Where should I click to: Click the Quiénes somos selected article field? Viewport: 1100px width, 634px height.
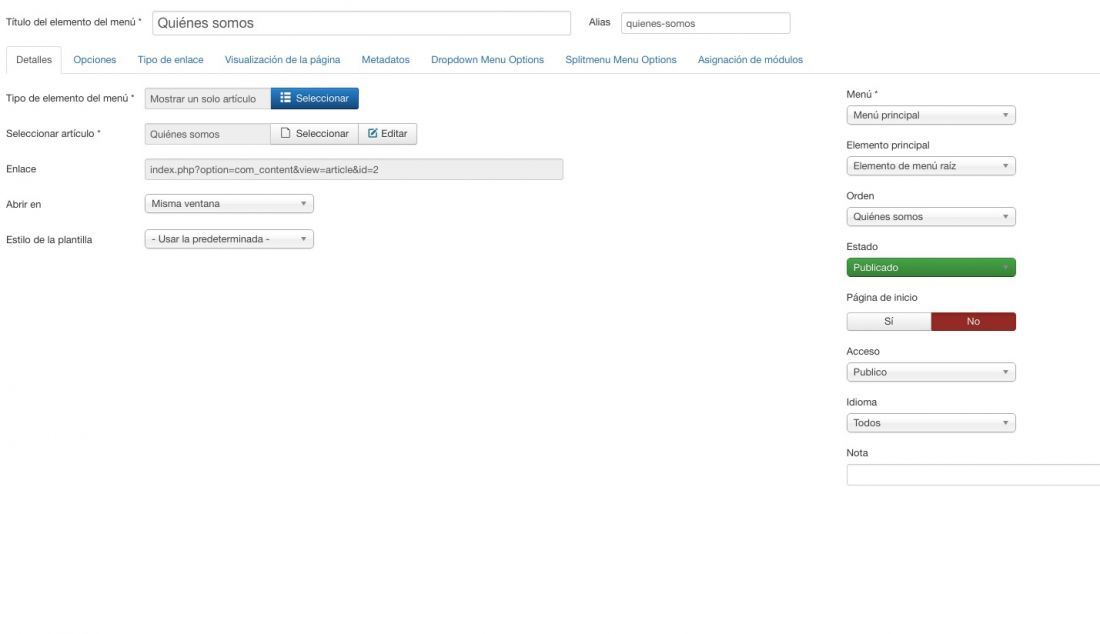pyautogui.click(x=208, y=134)
